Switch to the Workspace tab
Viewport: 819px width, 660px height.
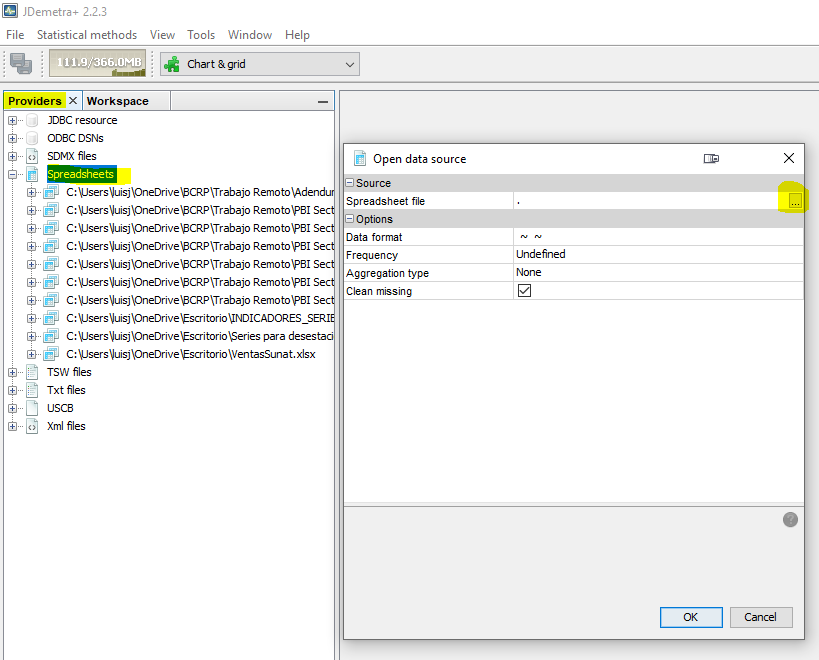(x=117, y=101)
